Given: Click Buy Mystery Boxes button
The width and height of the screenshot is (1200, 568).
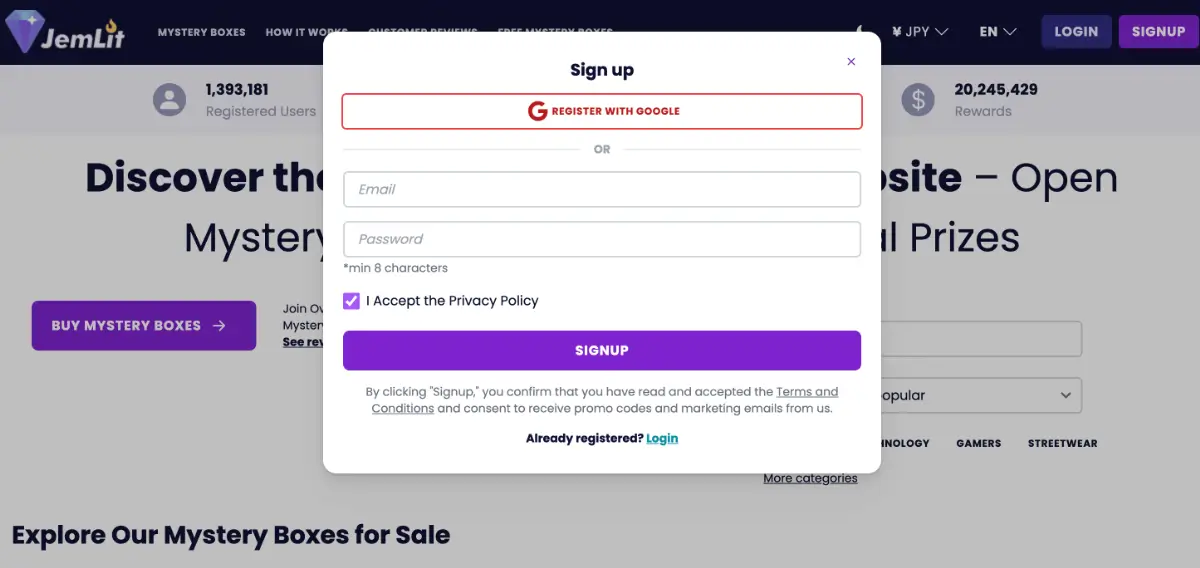Looking at the screenshot, I should coord(144,326).
